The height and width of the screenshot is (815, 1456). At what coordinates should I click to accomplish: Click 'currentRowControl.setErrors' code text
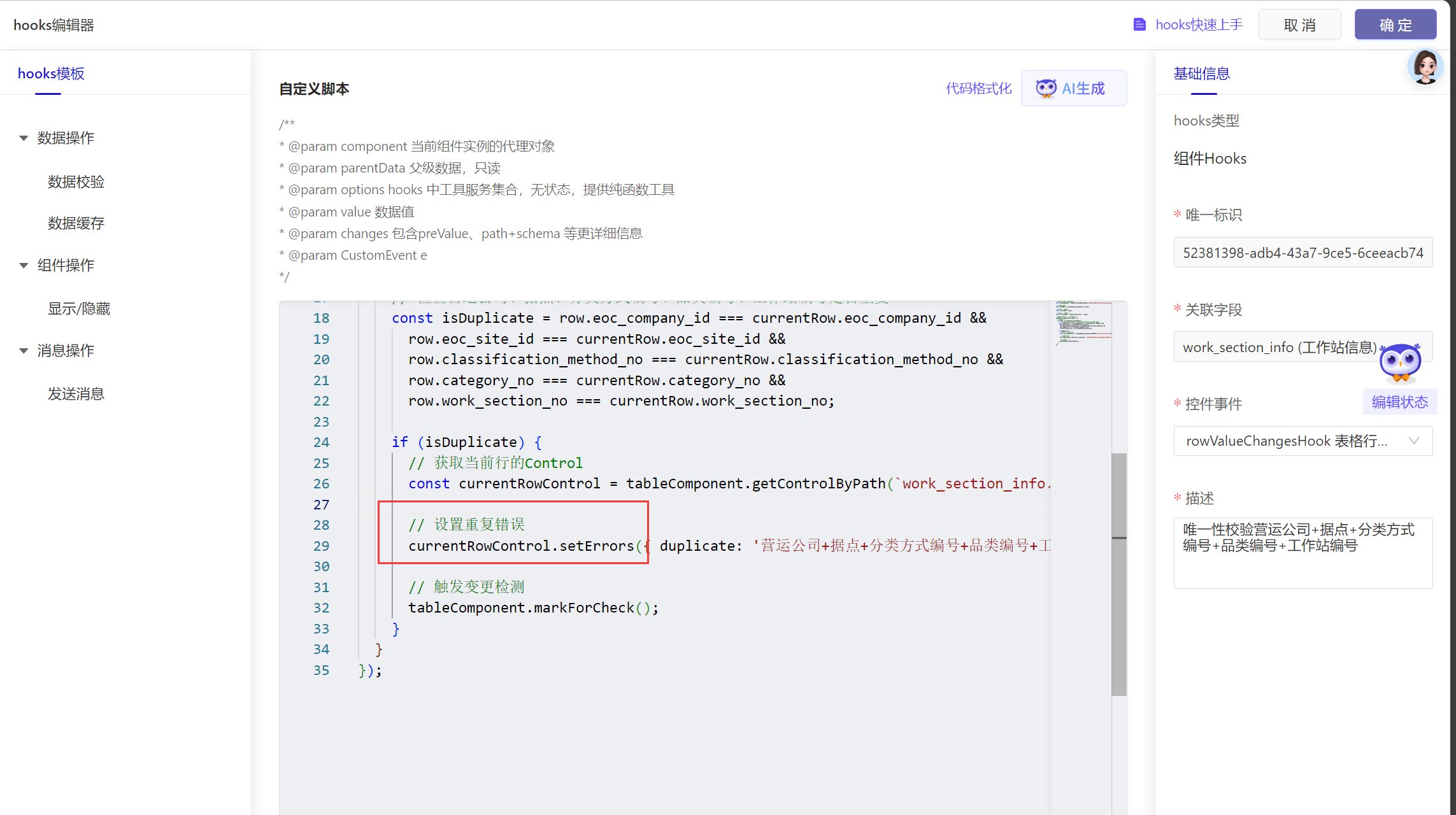coord(521,546)
